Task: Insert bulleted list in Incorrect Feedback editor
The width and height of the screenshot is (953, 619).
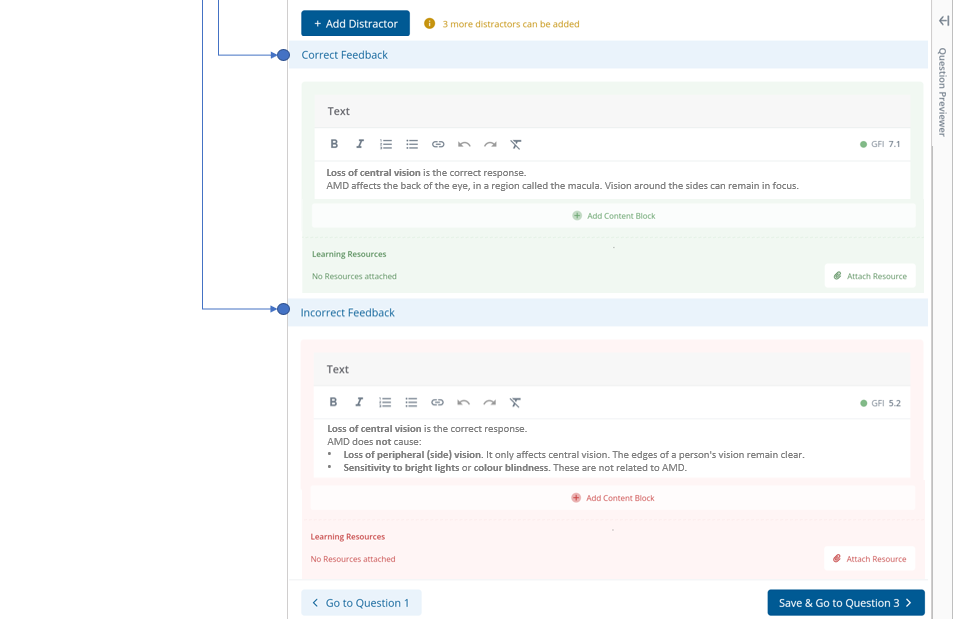Action: (411, 402)
